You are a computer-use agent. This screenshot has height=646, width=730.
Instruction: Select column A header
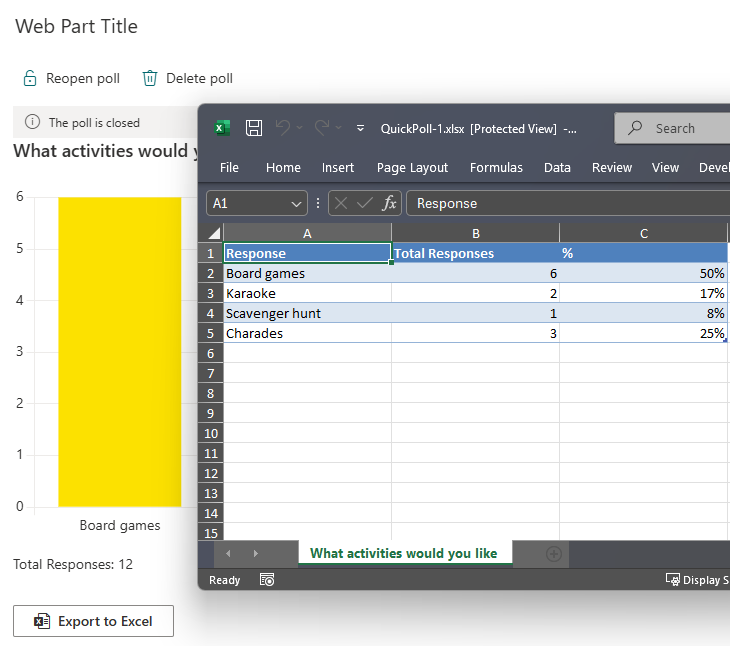pyautogui.click(x=307, y=233)
